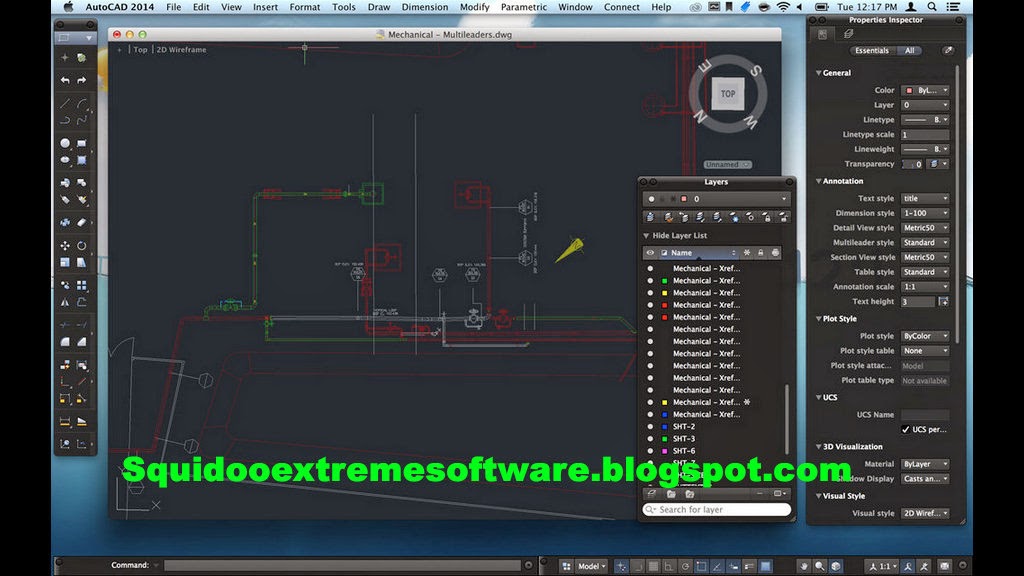The image size is (1024, 576).
Task: Click the Command line input field
Action: tap(343, 566)
